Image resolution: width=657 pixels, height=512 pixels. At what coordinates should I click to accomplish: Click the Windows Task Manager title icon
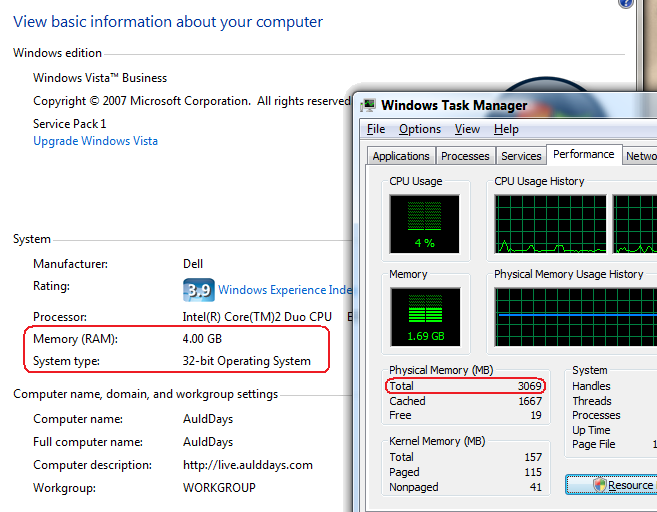pyautogui.click(x=368, y=105)
